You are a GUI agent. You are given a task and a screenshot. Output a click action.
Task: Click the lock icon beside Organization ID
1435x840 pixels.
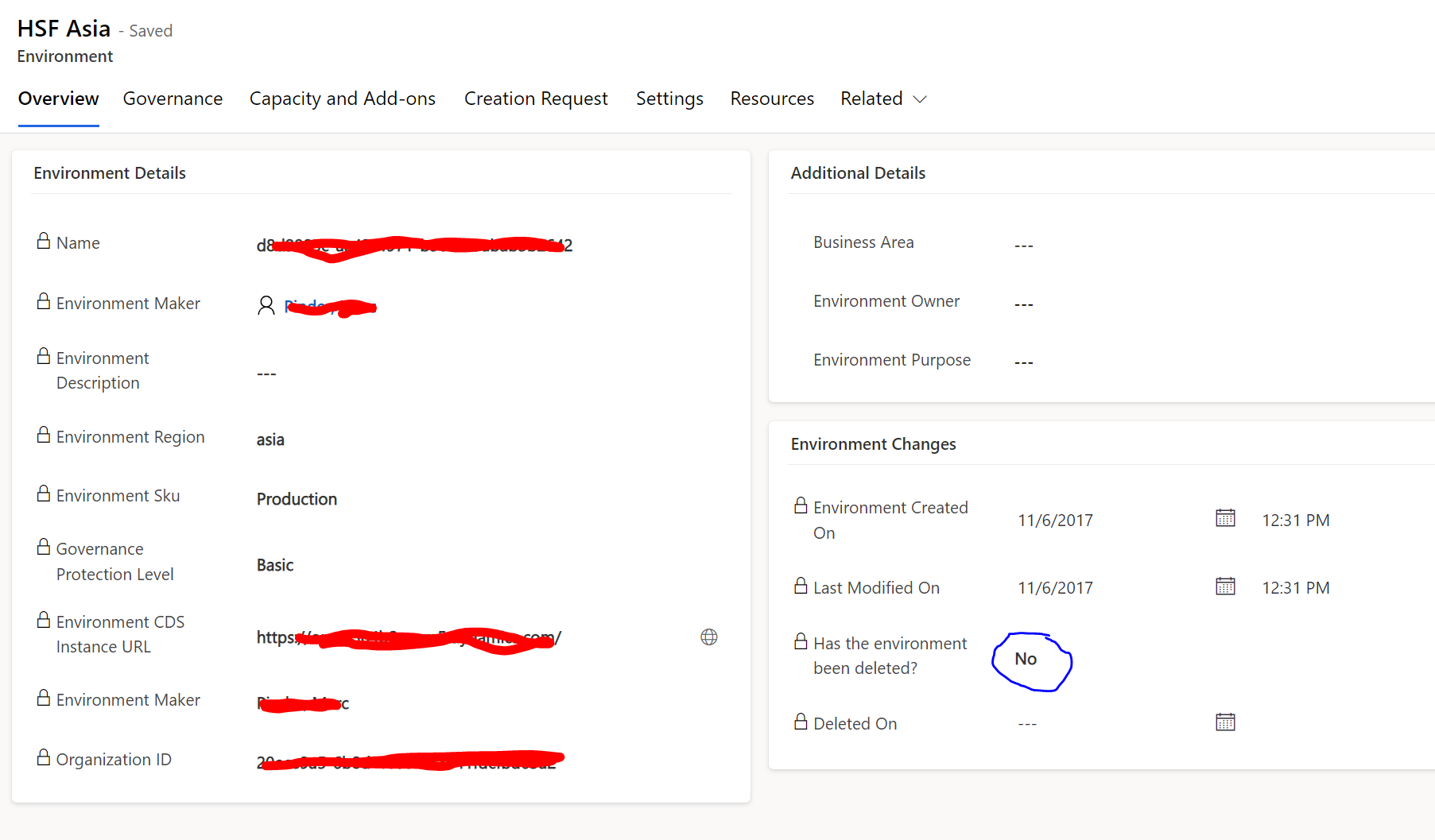42,757
